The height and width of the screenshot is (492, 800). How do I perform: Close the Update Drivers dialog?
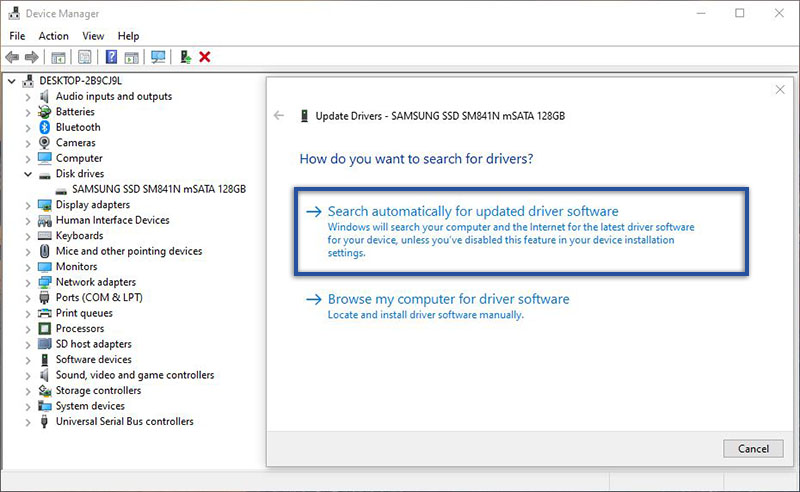(780, 90)
